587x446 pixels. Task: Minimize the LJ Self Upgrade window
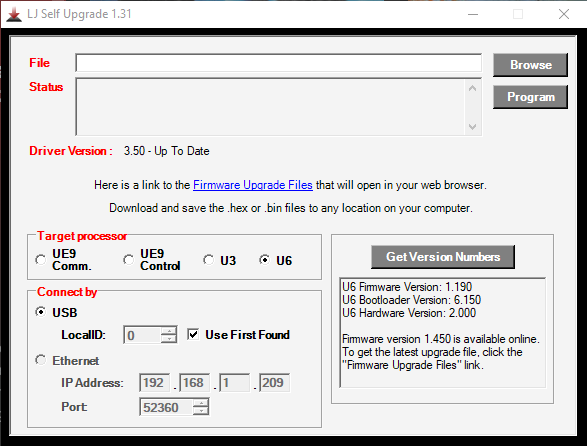[473, 14]
